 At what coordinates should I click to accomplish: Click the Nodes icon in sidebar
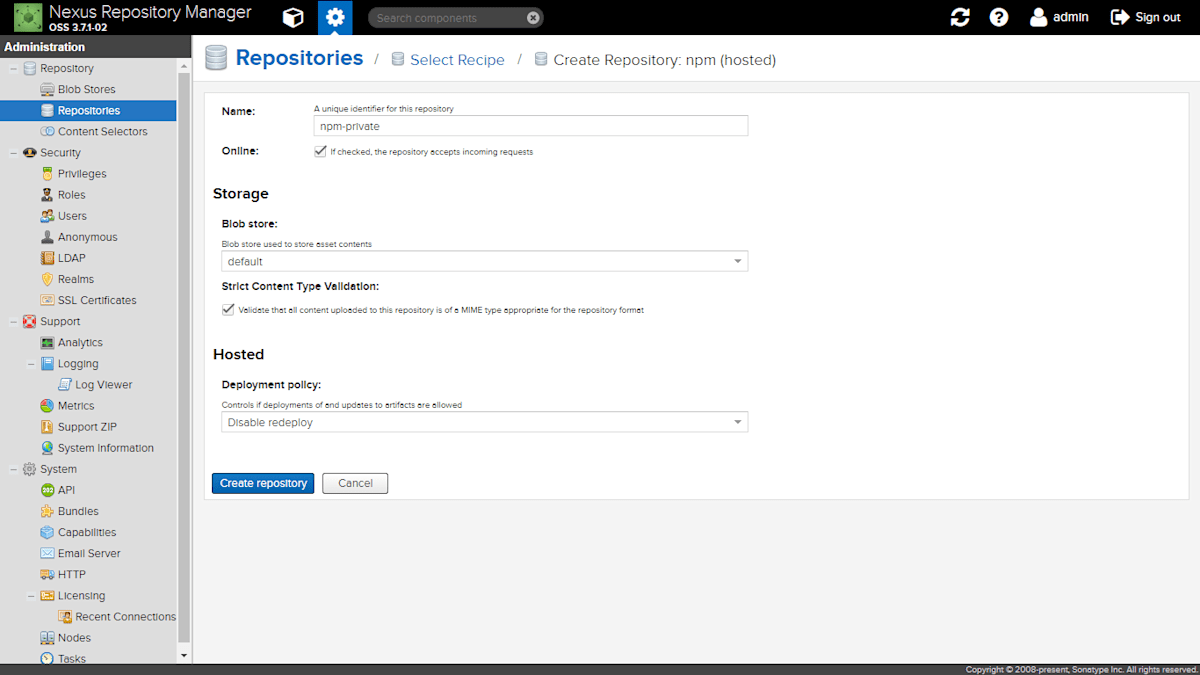point(47,638)
